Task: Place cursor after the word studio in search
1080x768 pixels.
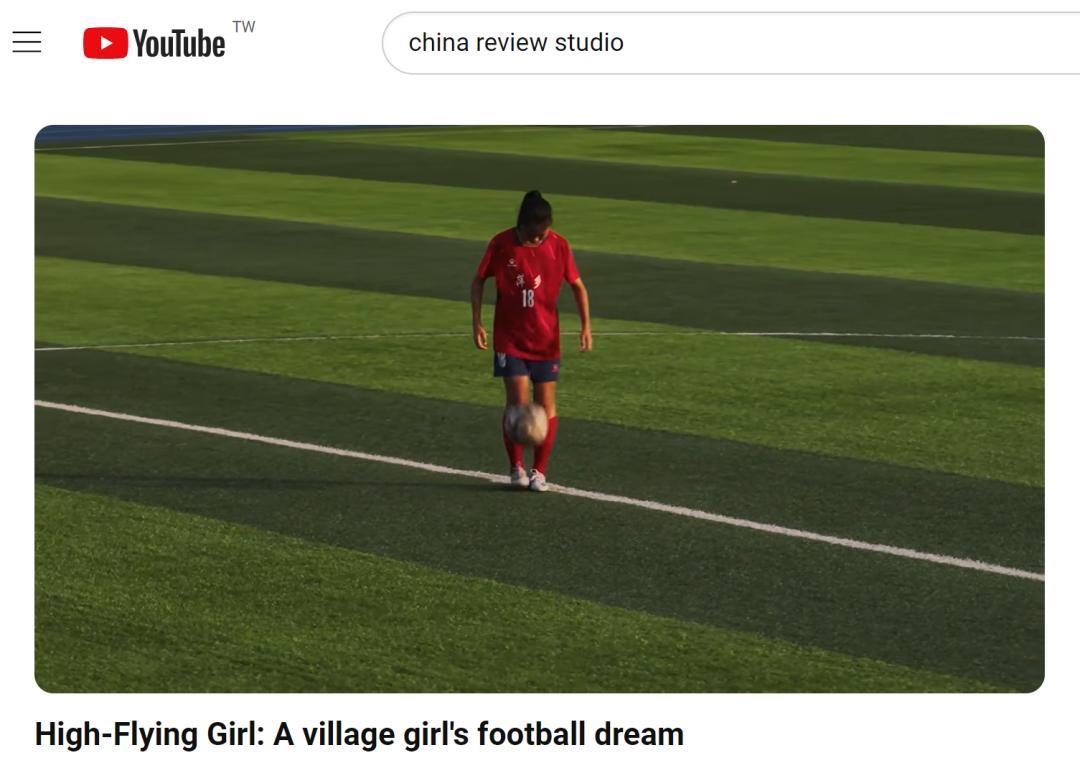Action: pos(625,43)
